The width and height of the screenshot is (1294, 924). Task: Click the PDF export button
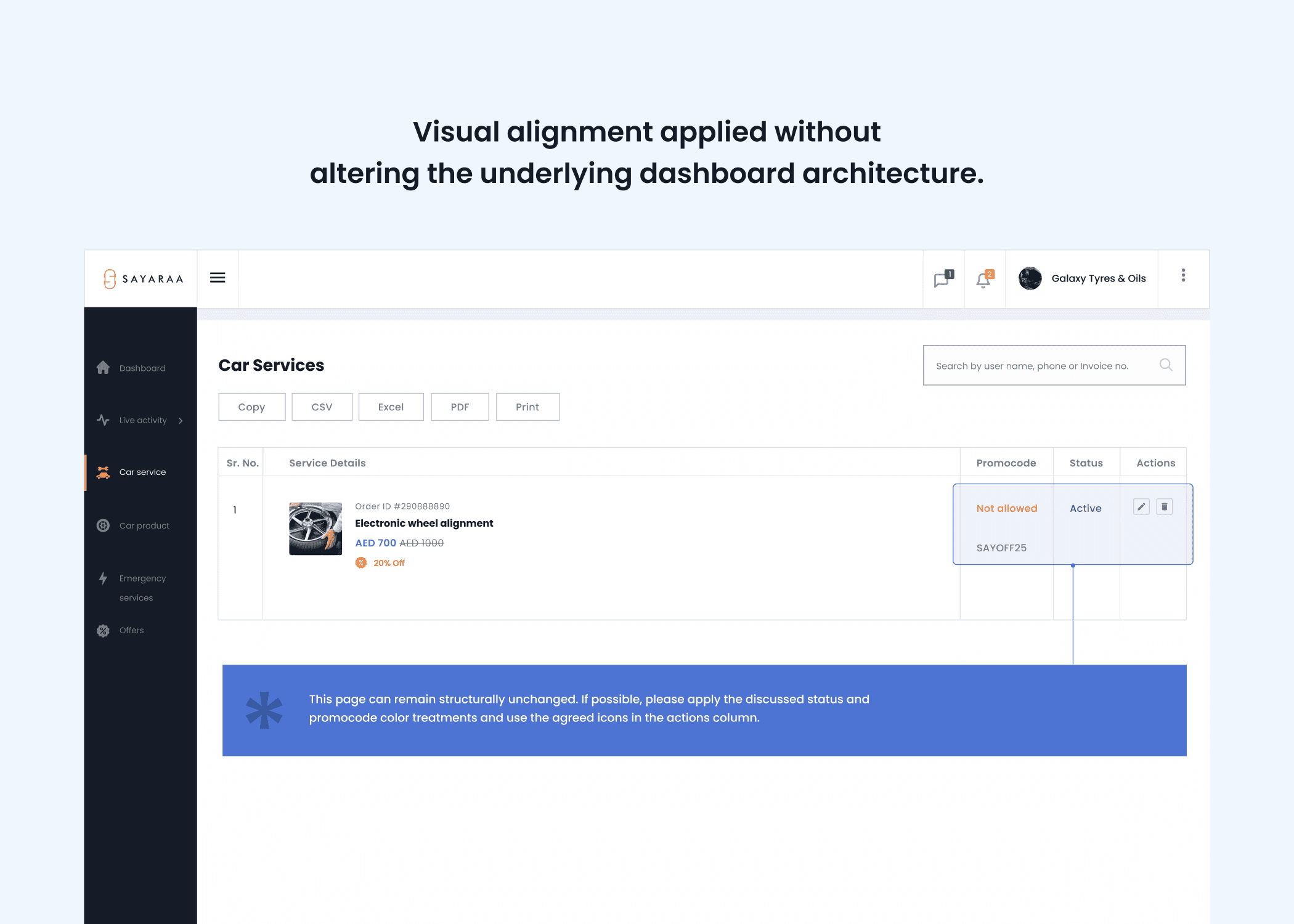[x=460, y=407]
